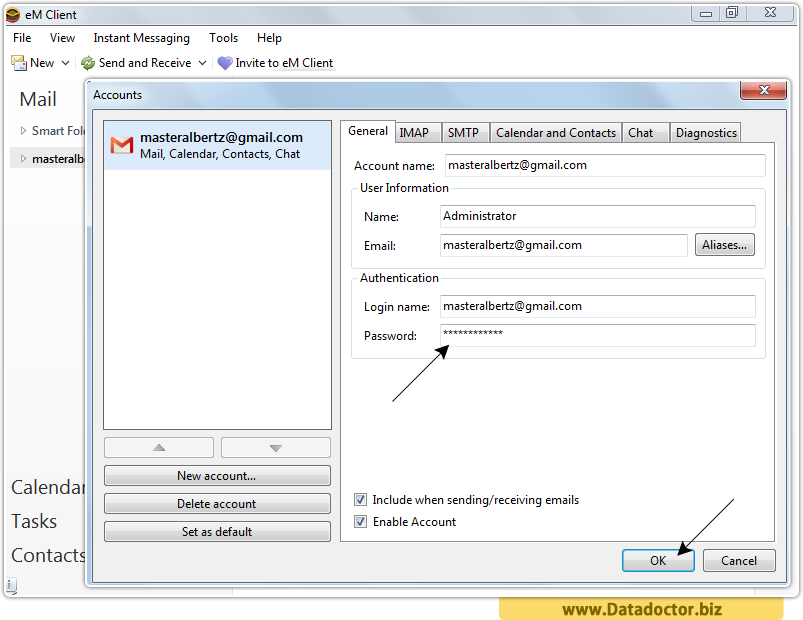Open the Instant Messaging menu
This screenshot has height=620, width=803.
[x=141, y=38]
